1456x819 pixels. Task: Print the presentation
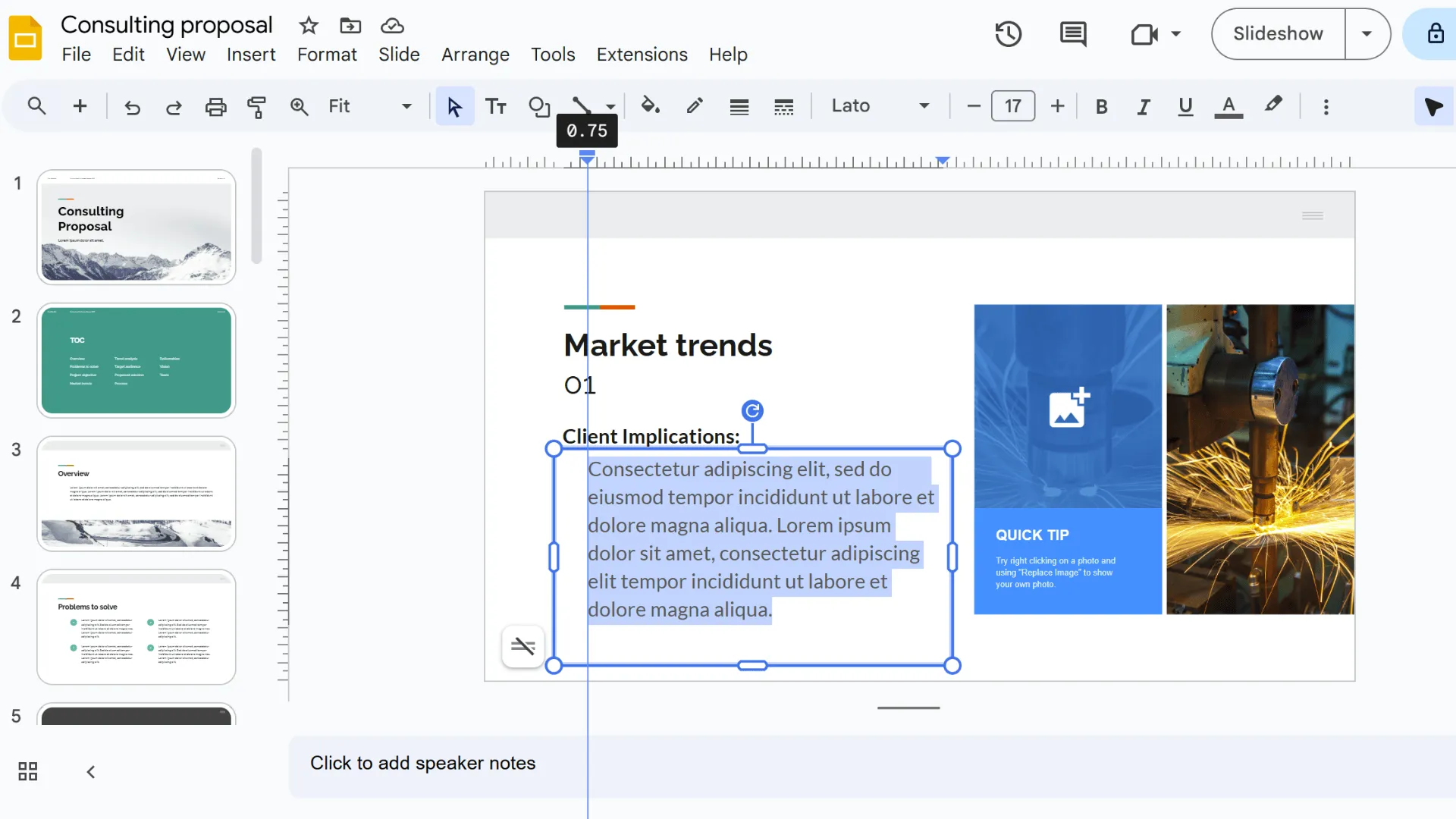coord(216,107)
